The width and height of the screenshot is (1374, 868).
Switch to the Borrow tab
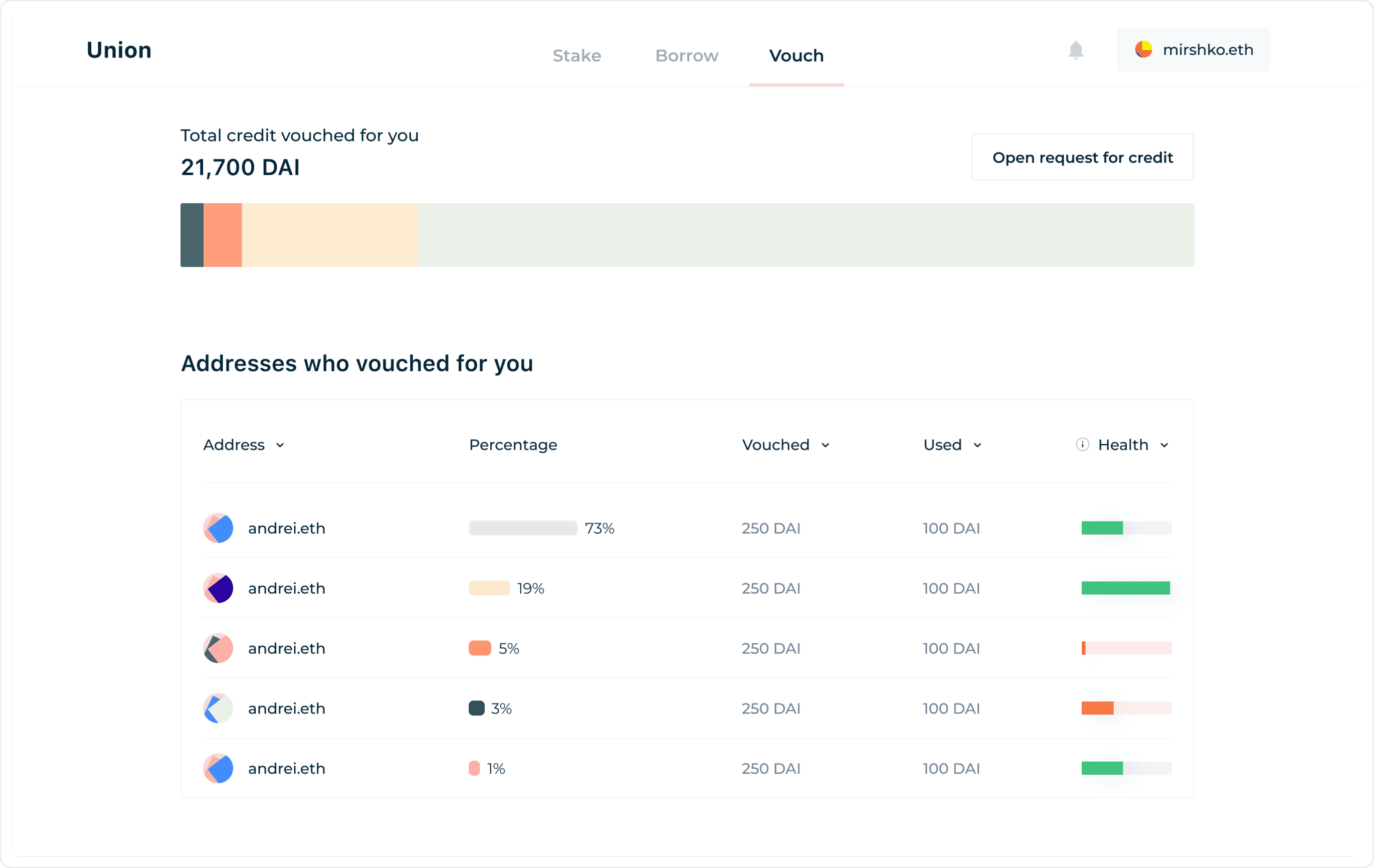687,56
